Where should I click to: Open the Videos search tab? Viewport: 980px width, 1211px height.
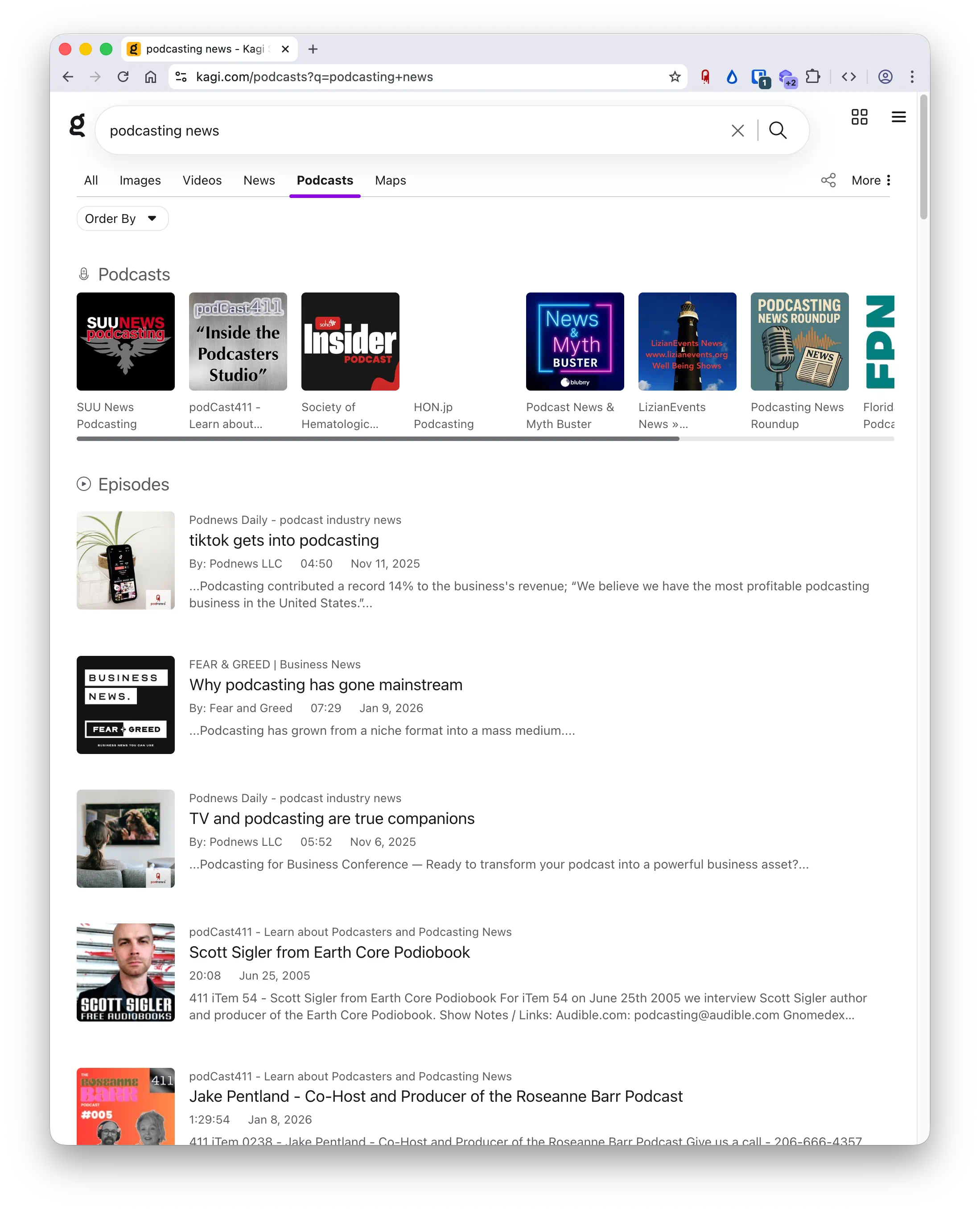pyautogui.click(x=202, y=180)
